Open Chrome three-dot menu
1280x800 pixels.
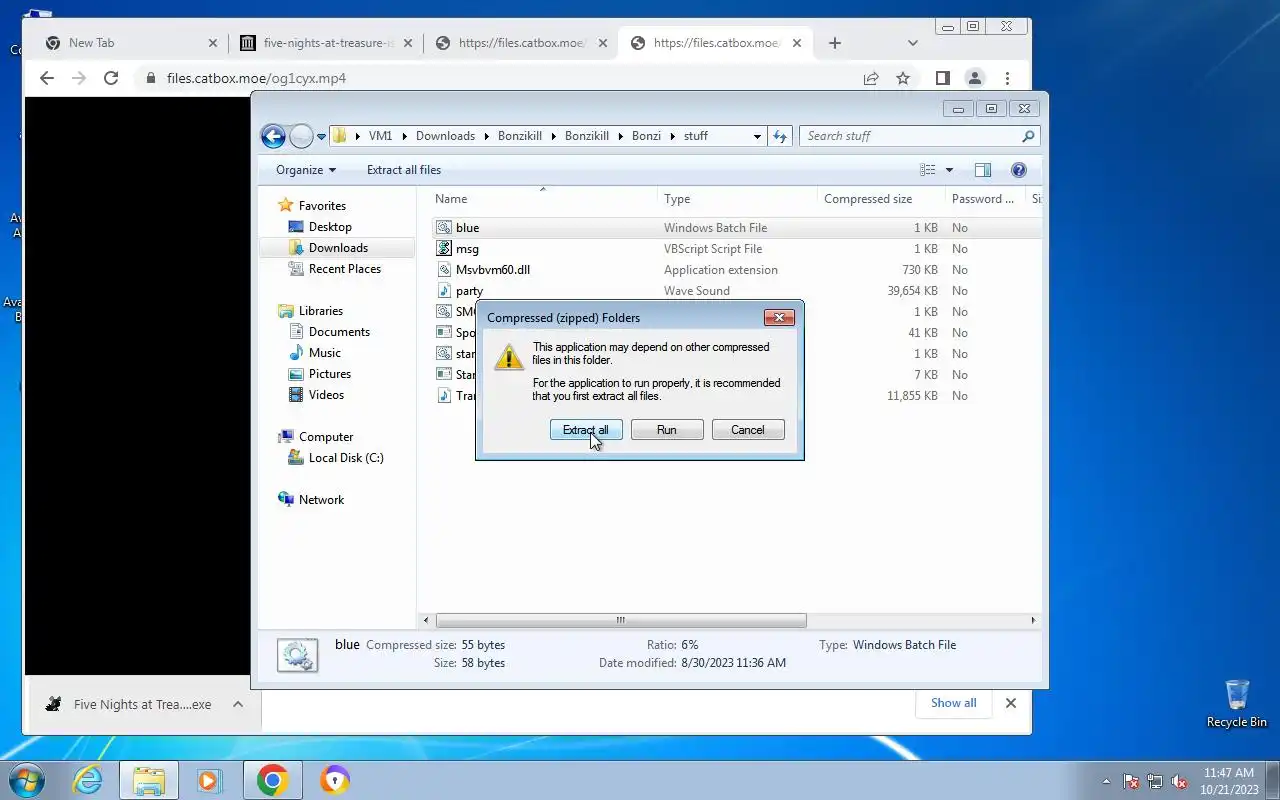(1007, 78)
